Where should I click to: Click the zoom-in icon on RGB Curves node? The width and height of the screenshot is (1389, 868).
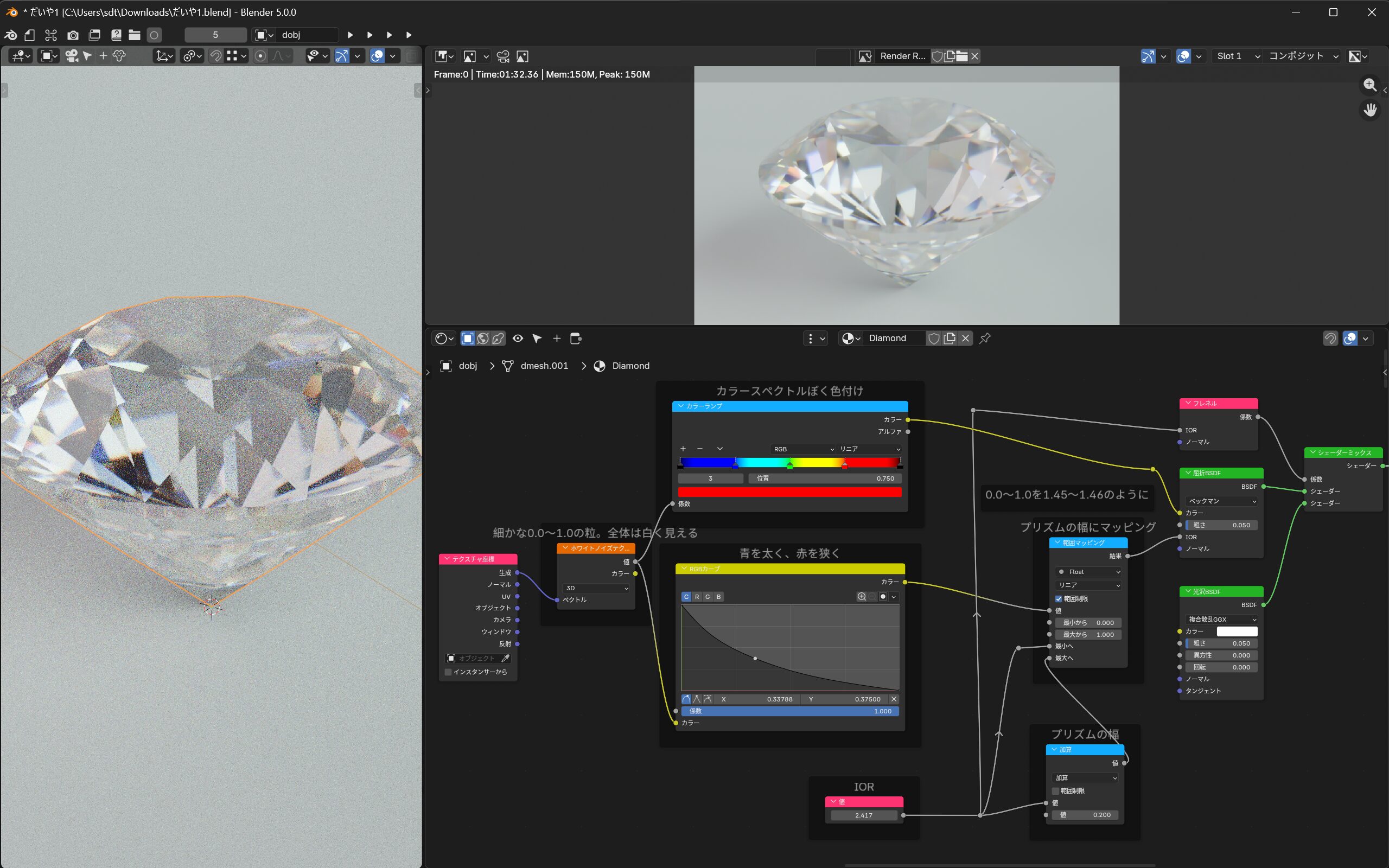click(862, 597)
